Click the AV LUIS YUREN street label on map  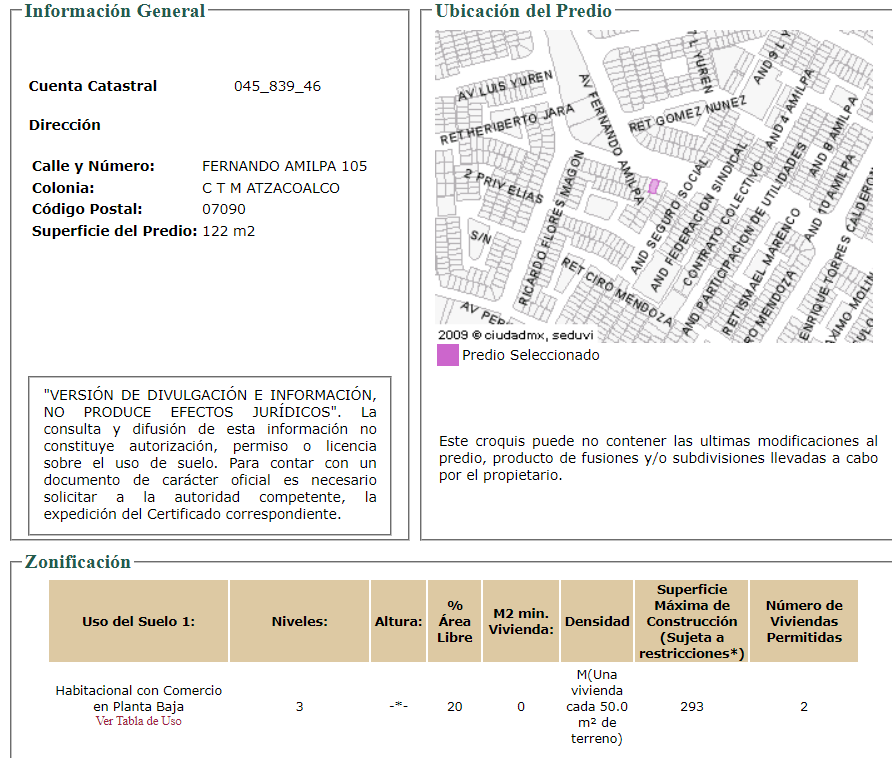(505, 86)
